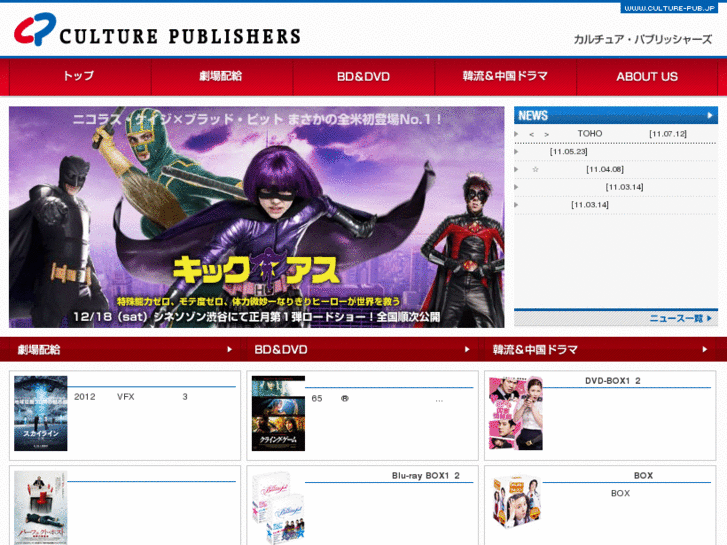Open the Blu-ray BOX1 2 product image

point(278,508)
